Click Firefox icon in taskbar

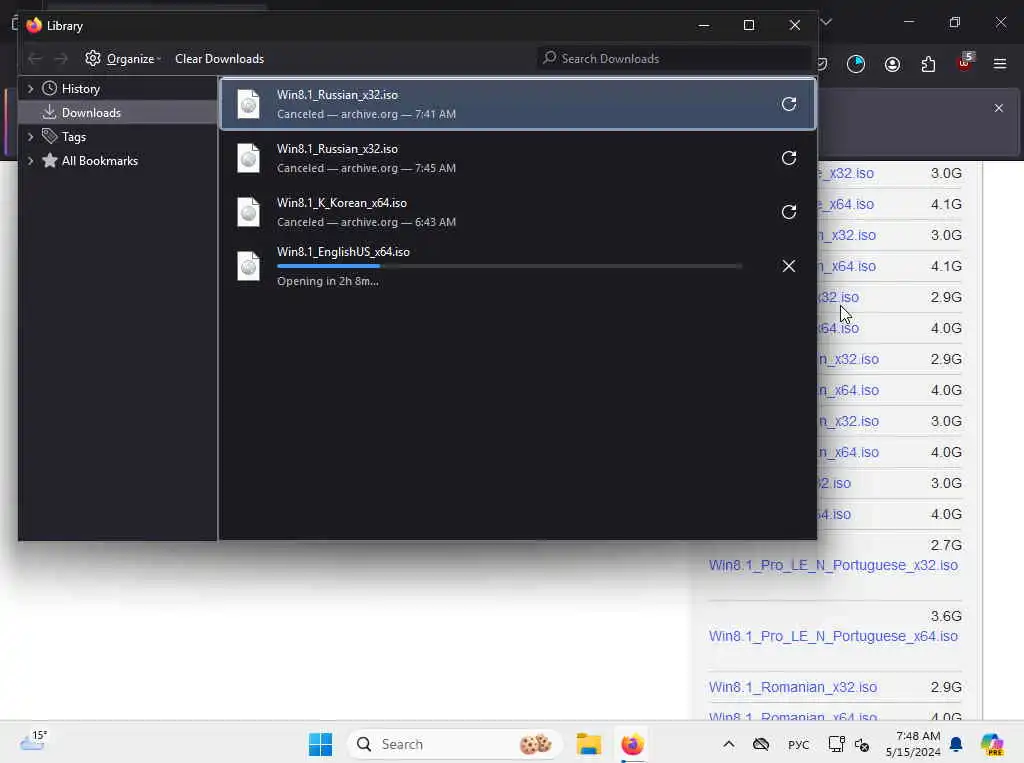tap(632, 744)
